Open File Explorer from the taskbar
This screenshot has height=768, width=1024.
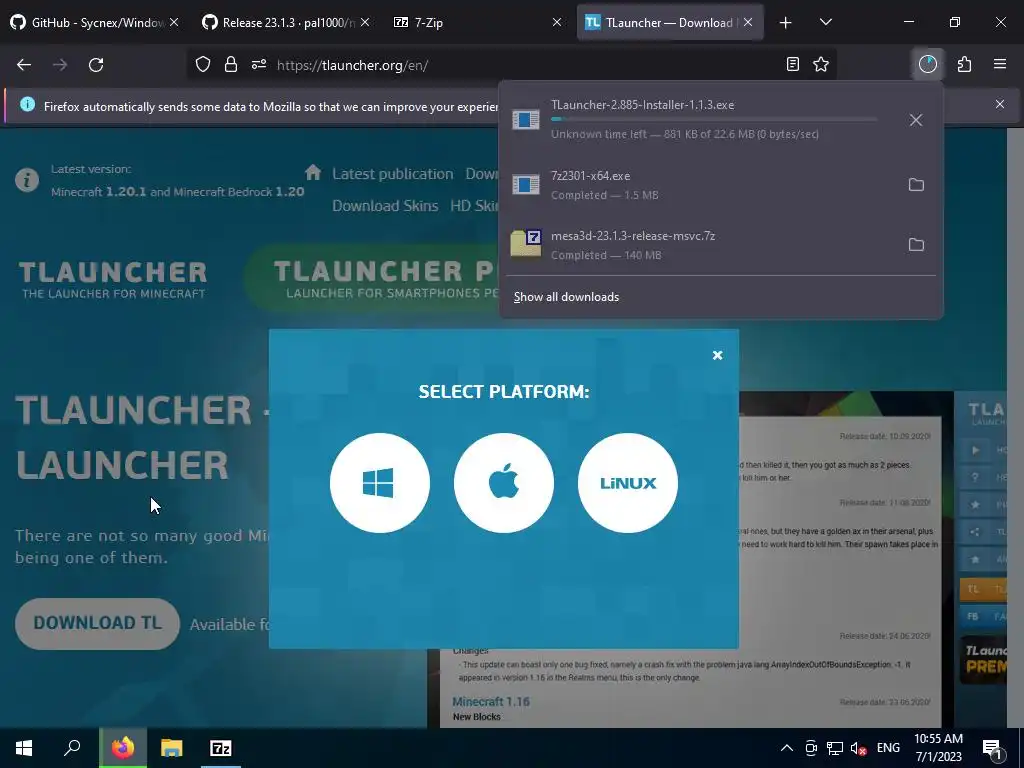point(172,748)
